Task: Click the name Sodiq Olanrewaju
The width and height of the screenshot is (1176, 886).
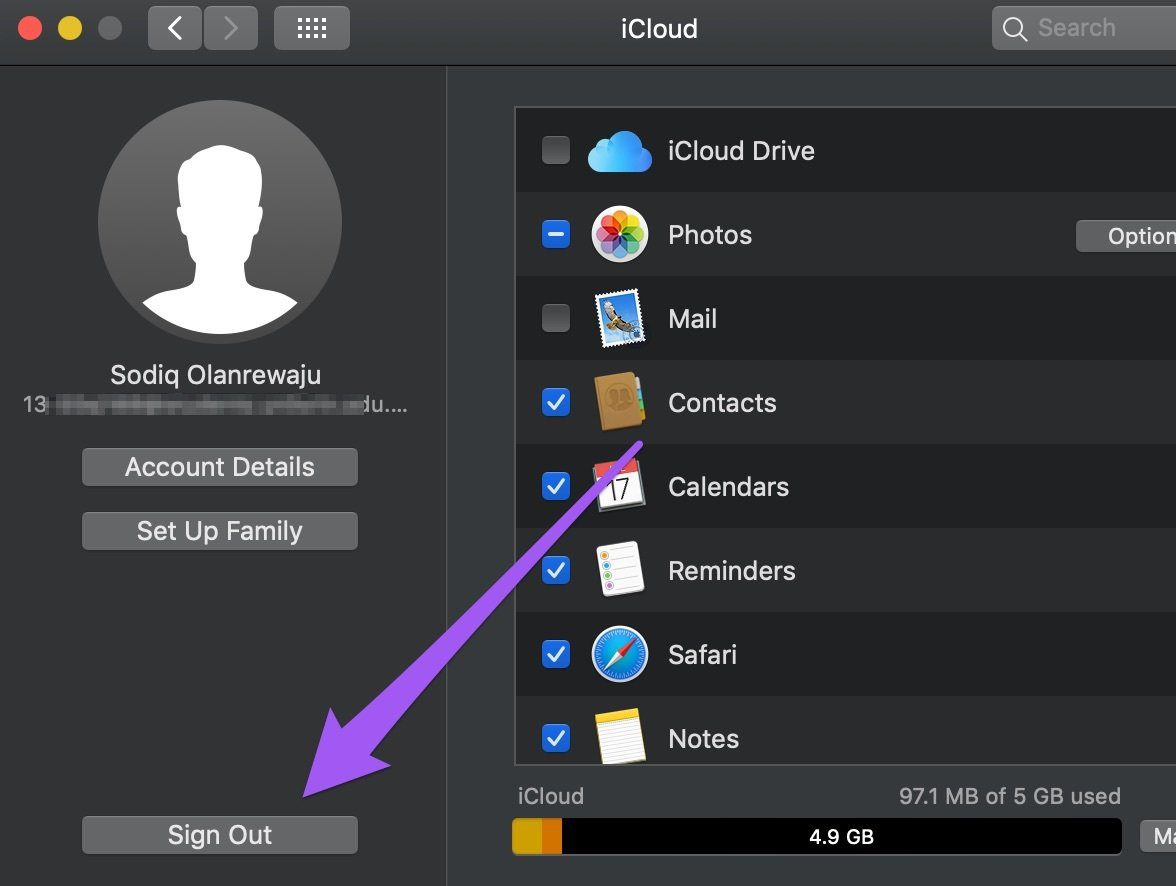Action: coord(216,374)
